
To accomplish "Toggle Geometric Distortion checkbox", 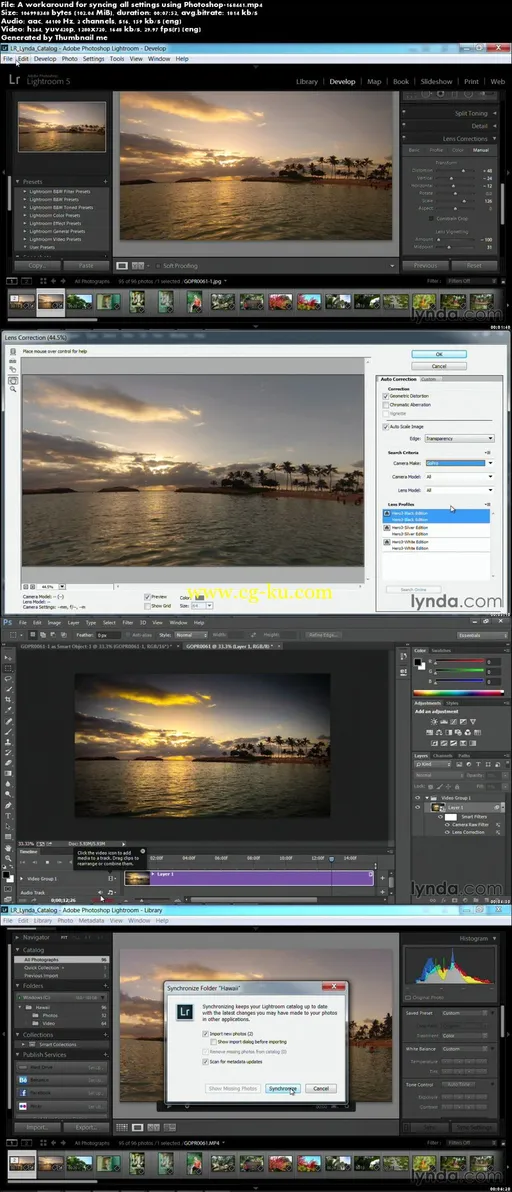I will point(387,396).
